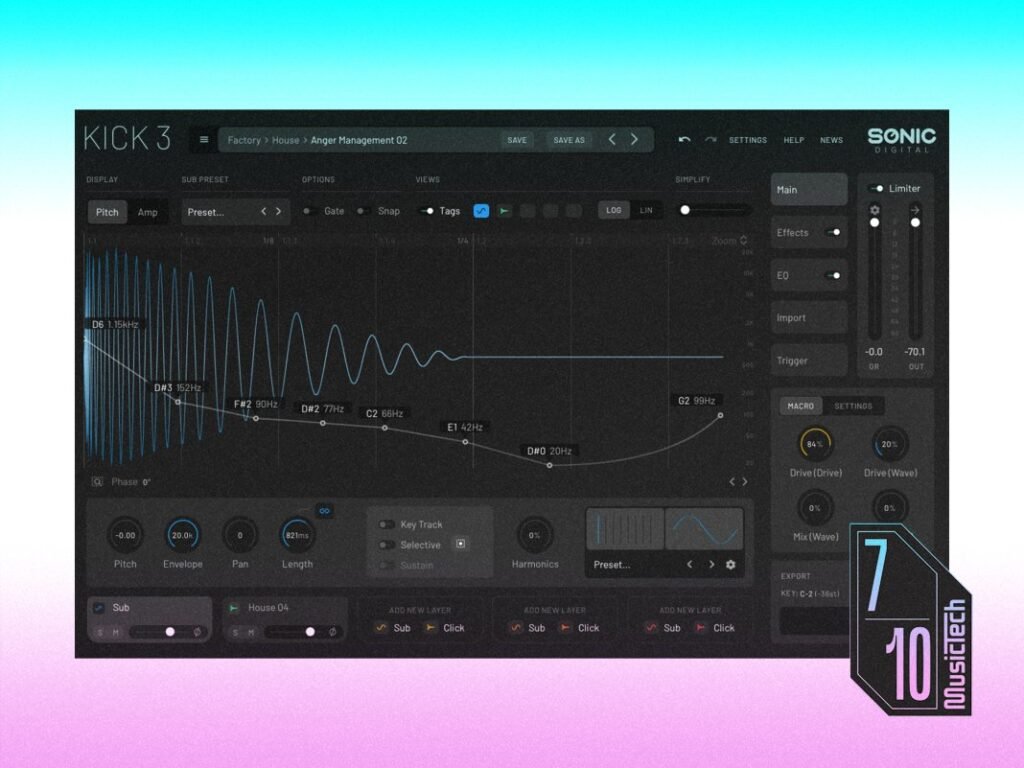Switch off the Limiter toggle
The height and width of the screenshot is (768, 1024).
tap(876, 189)
